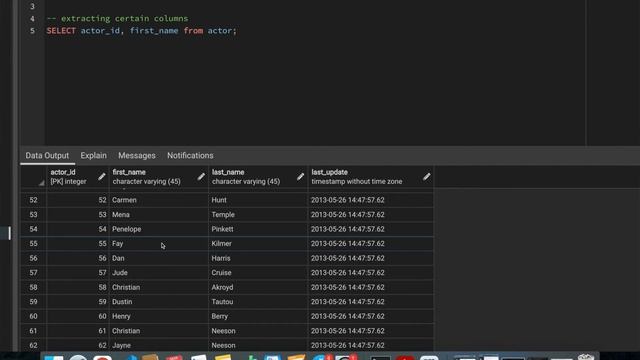Select row header 53
The image size is (640, 360).
click(x=33, y=215)
